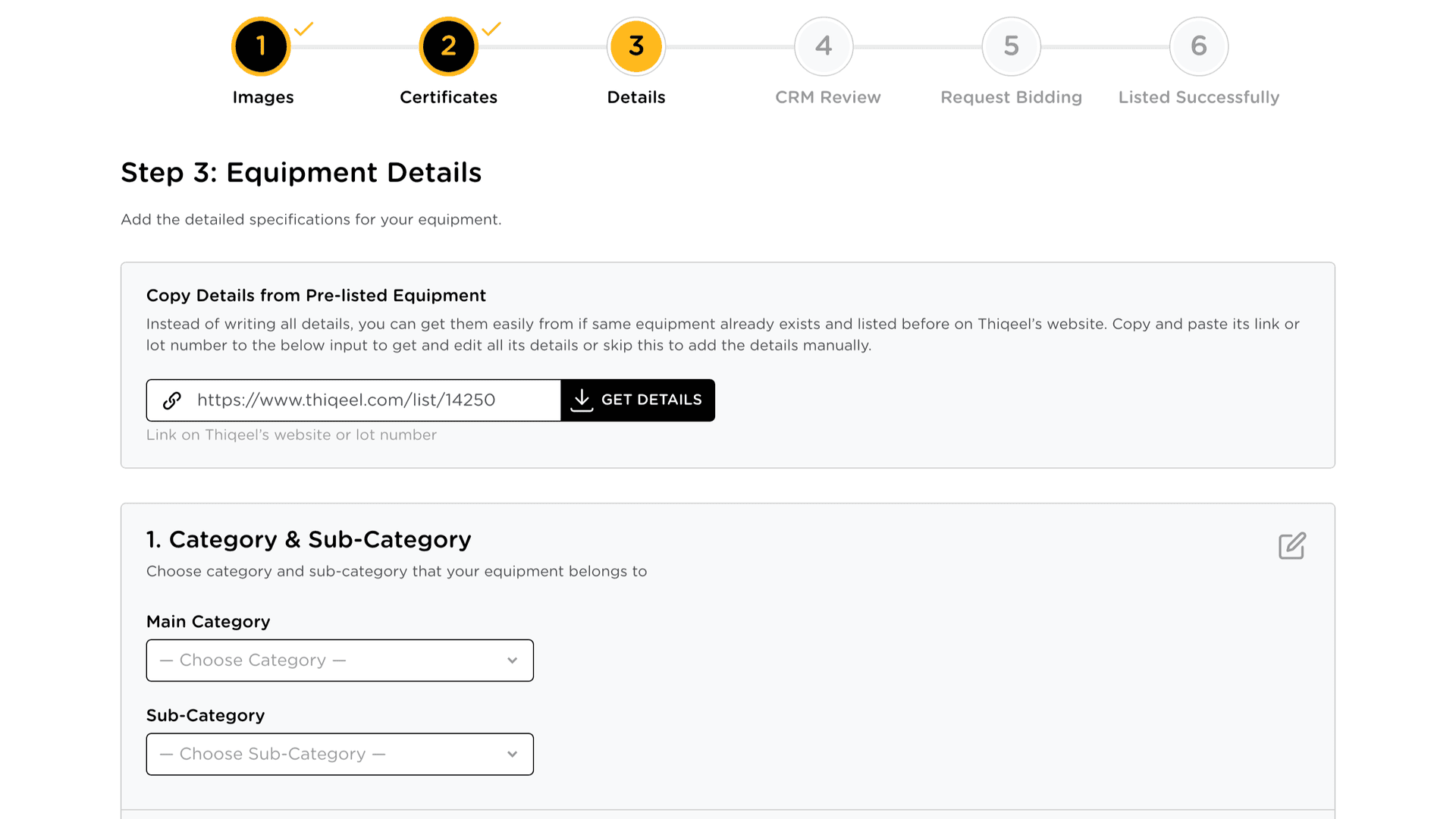This screenshot has height=819, width=1456.
Task: Click the link chain icon in URL field
Action: click(172, 400)
